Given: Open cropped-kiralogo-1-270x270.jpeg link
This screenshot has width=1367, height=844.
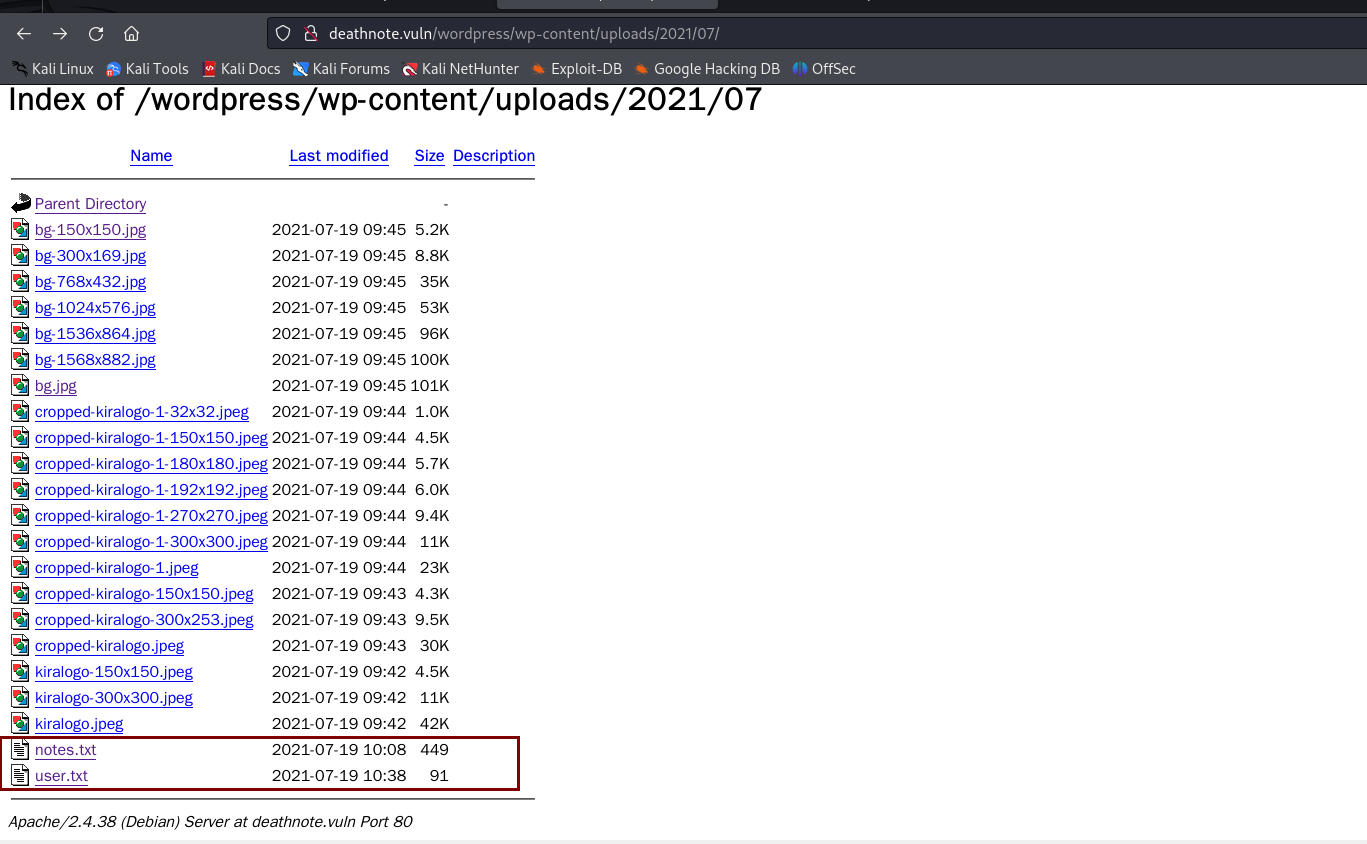Looking at the screenshot, I should (151, 516).
